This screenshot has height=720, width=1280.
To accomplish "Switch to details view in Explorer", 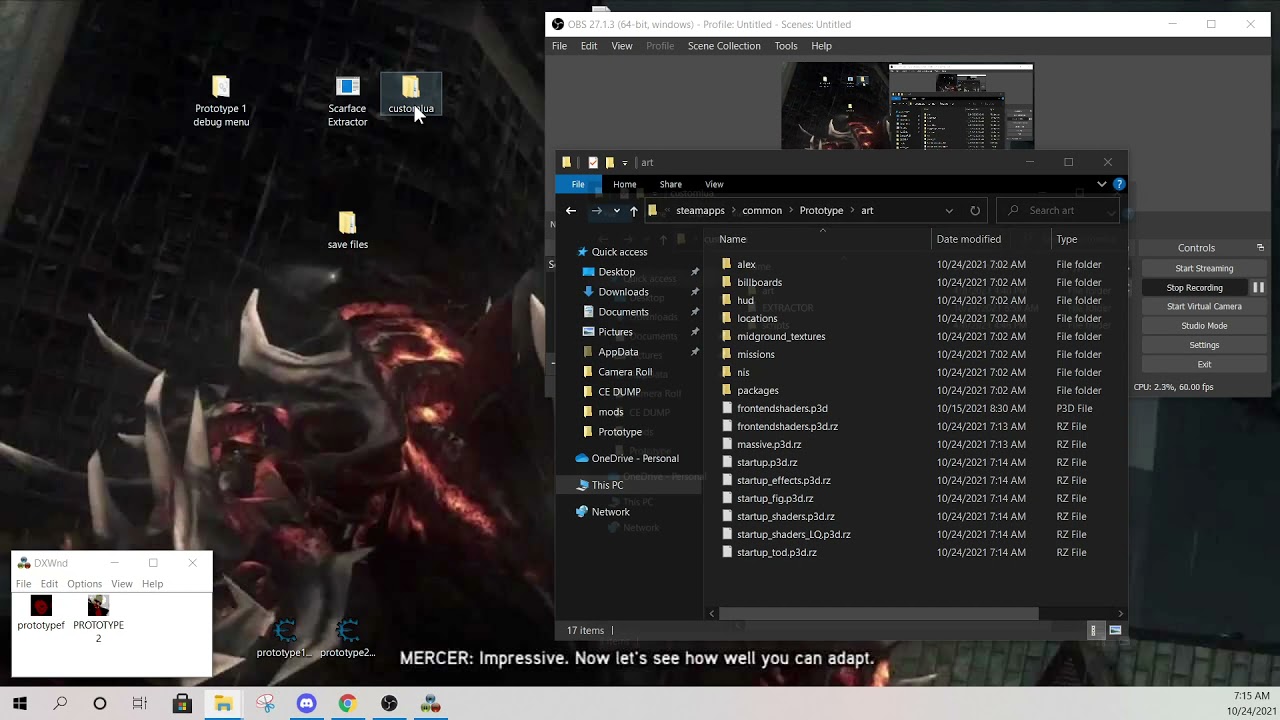I will point(1093,630).
